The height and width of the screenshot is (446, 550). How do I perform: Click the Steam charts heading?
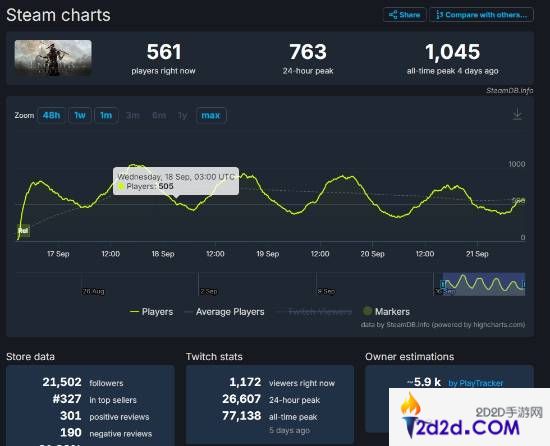[58, 15]
